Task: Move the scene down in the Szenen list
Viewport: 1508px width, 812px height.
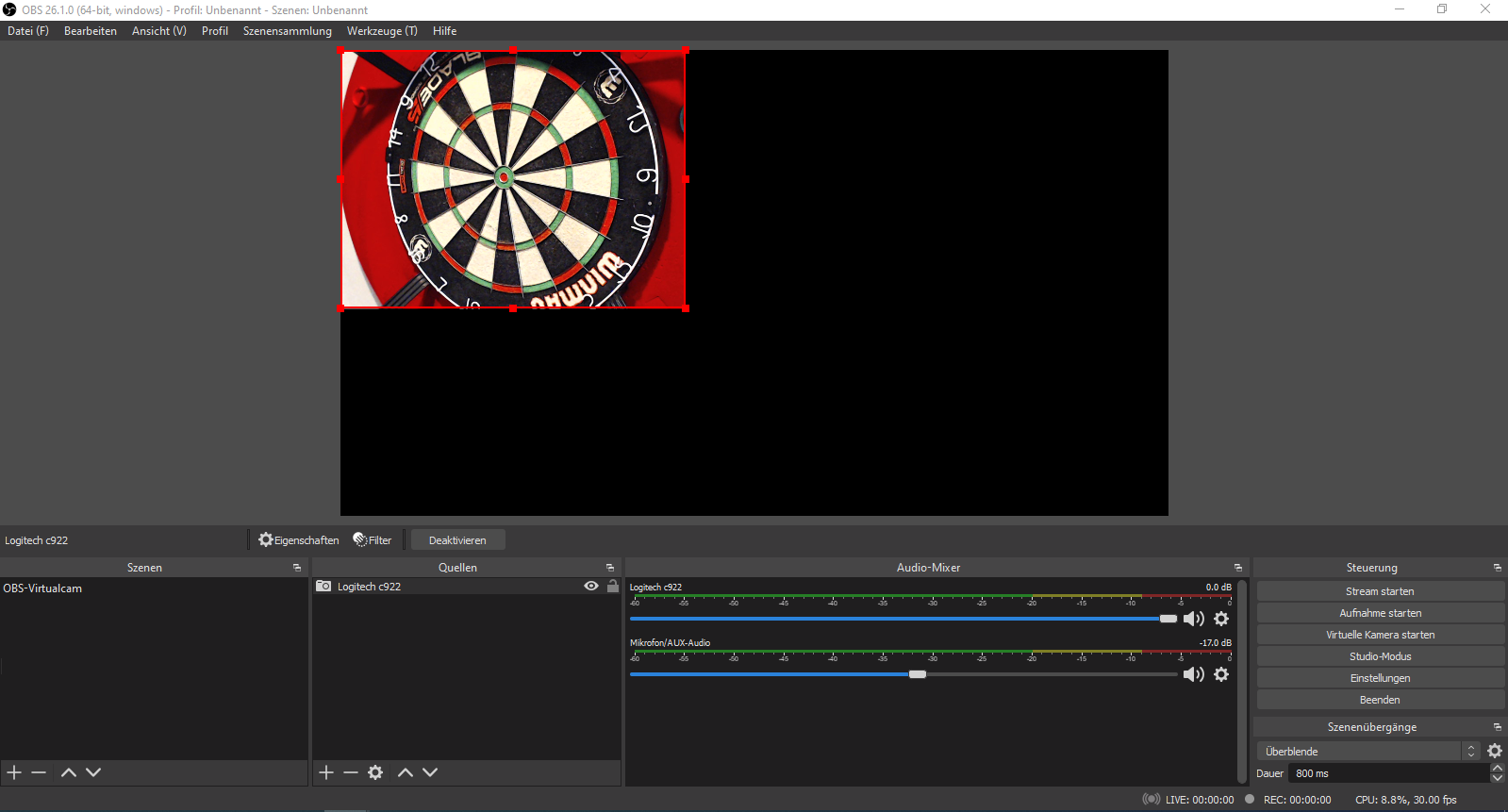Action: [93, 772]
